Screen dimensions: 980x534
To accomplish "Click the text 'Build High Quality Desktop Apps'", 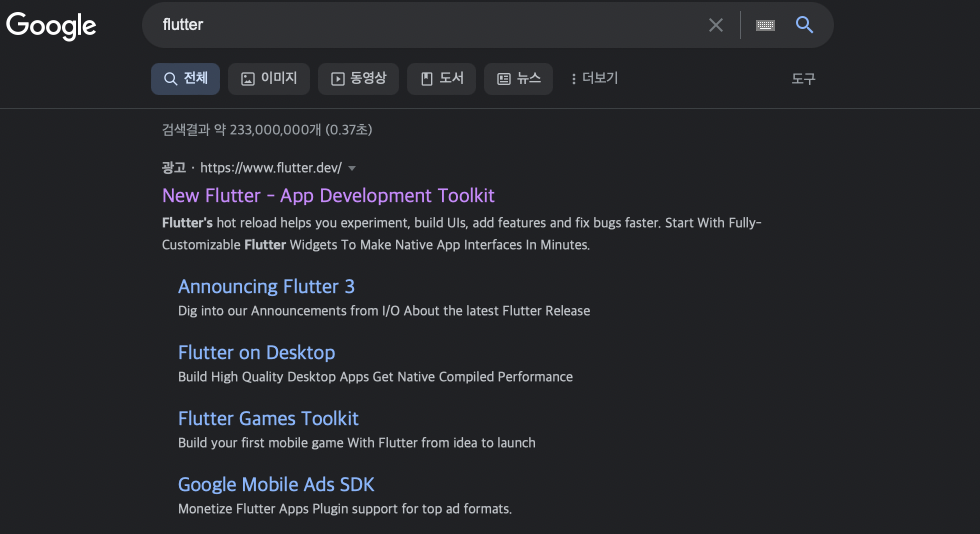I will pyautogui.click(x=273, y=376).
